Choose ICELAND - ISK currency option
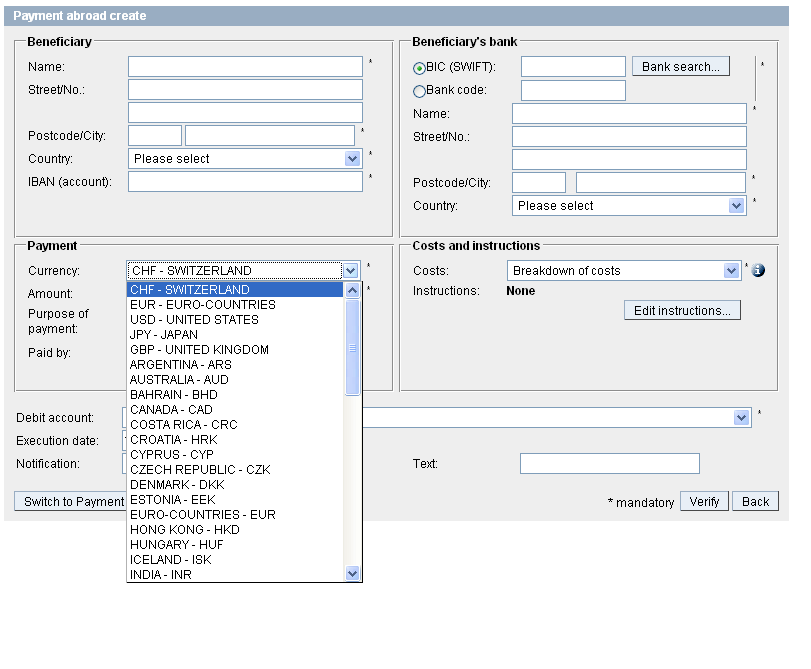Image resolution: width=811 pixels, height=669 pixels. click(x=235, y=560)
